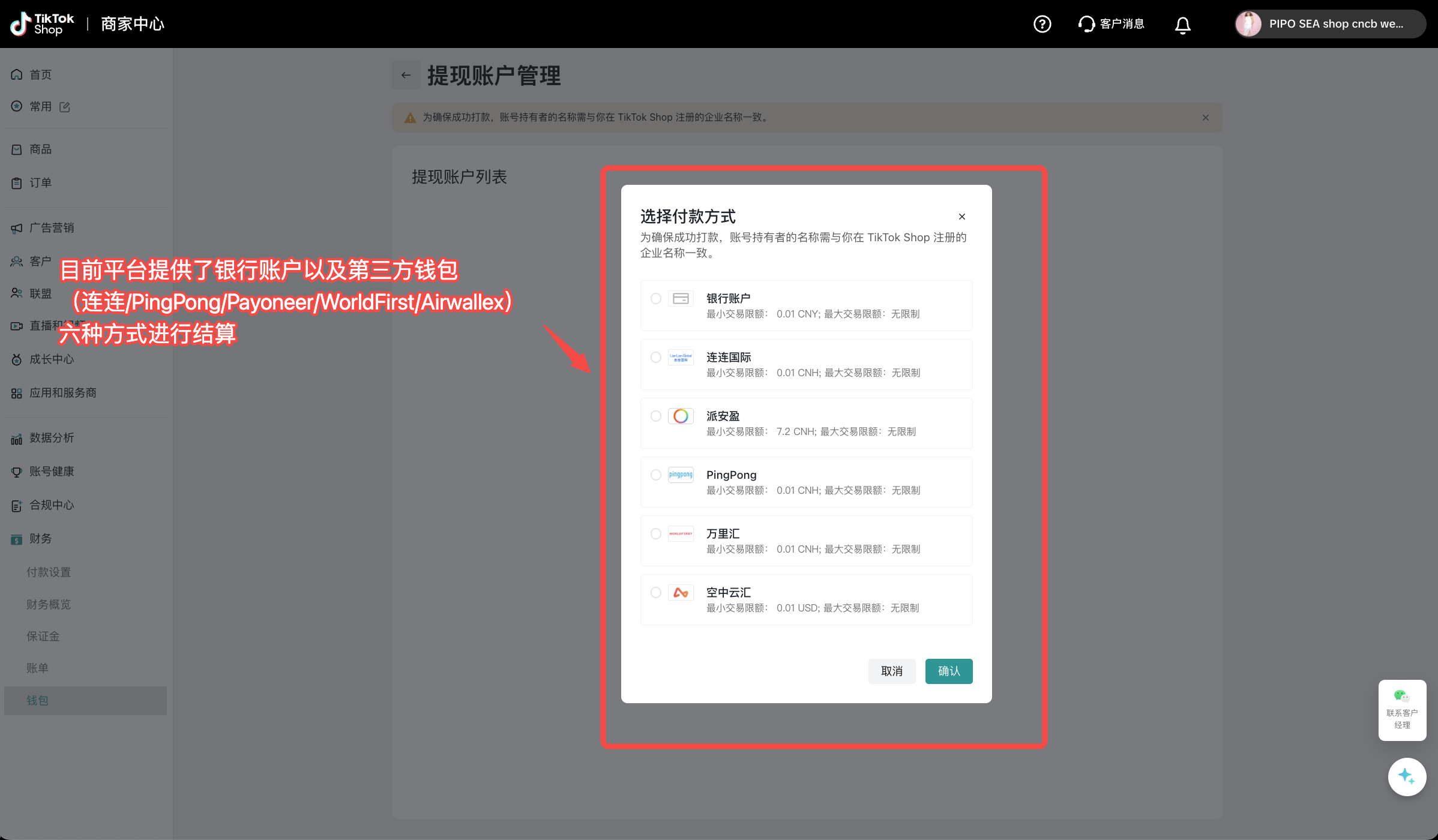
Task: Click the help question mark icon
Action: point(1042,24)
